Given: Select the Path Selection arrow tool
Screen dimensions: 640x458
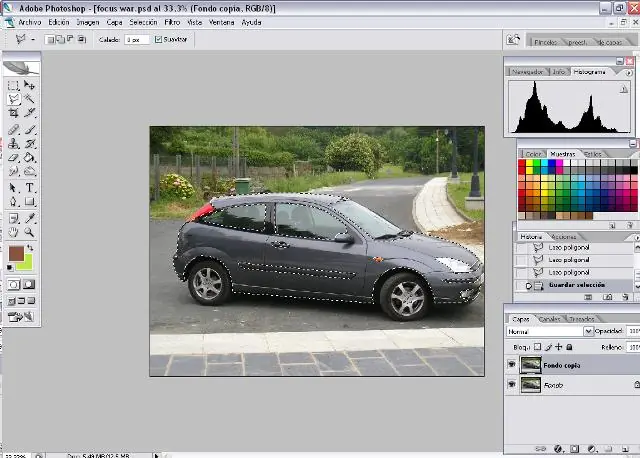Looking at the screenshot, I should (x=13, y=188).
